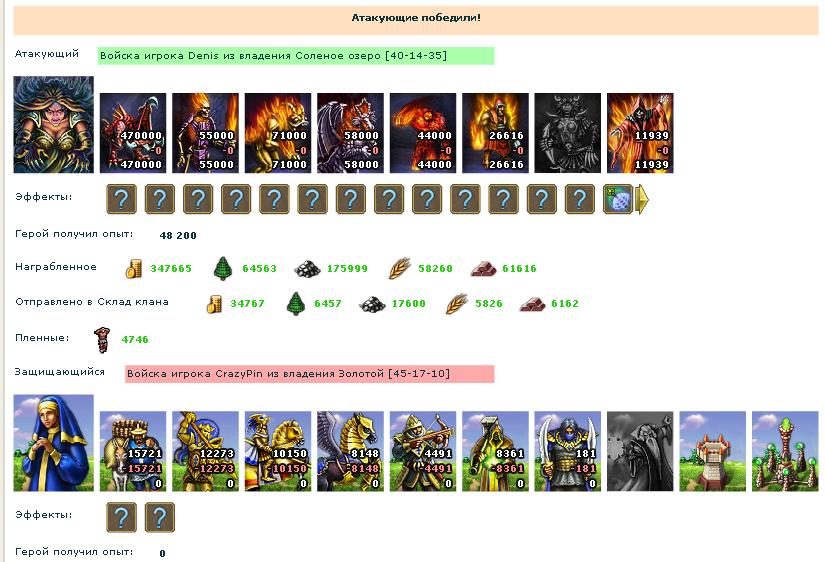The image size is (825, 562).
Task: Click the globe effect icon in attacker effects
Action: 618,199
